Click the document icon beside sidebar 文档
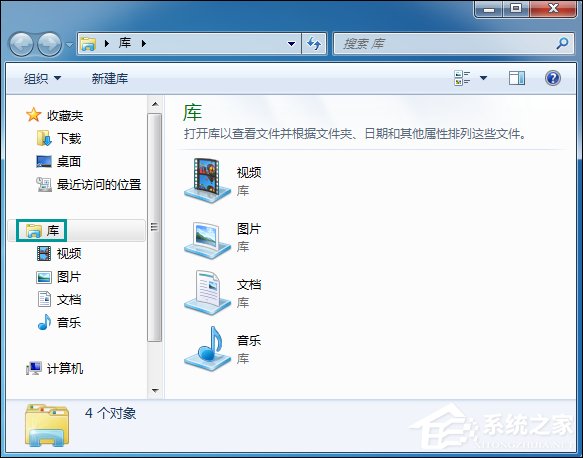This screenshot has height=458, width=583. click(x=44, y=299)
